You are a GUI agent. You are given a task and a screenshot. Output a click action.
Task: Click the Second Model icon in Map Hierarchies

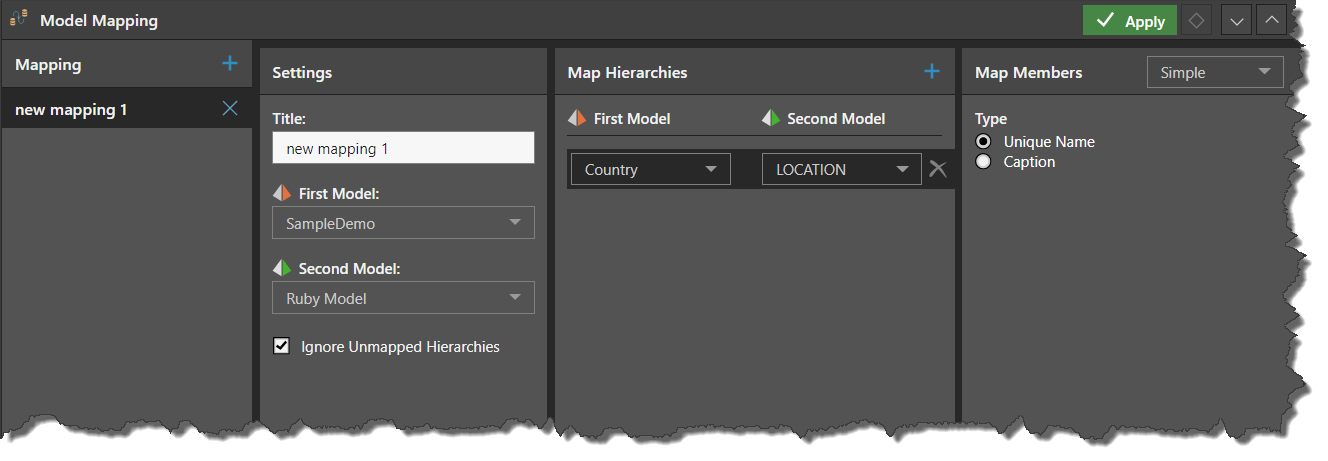point(770,119)
